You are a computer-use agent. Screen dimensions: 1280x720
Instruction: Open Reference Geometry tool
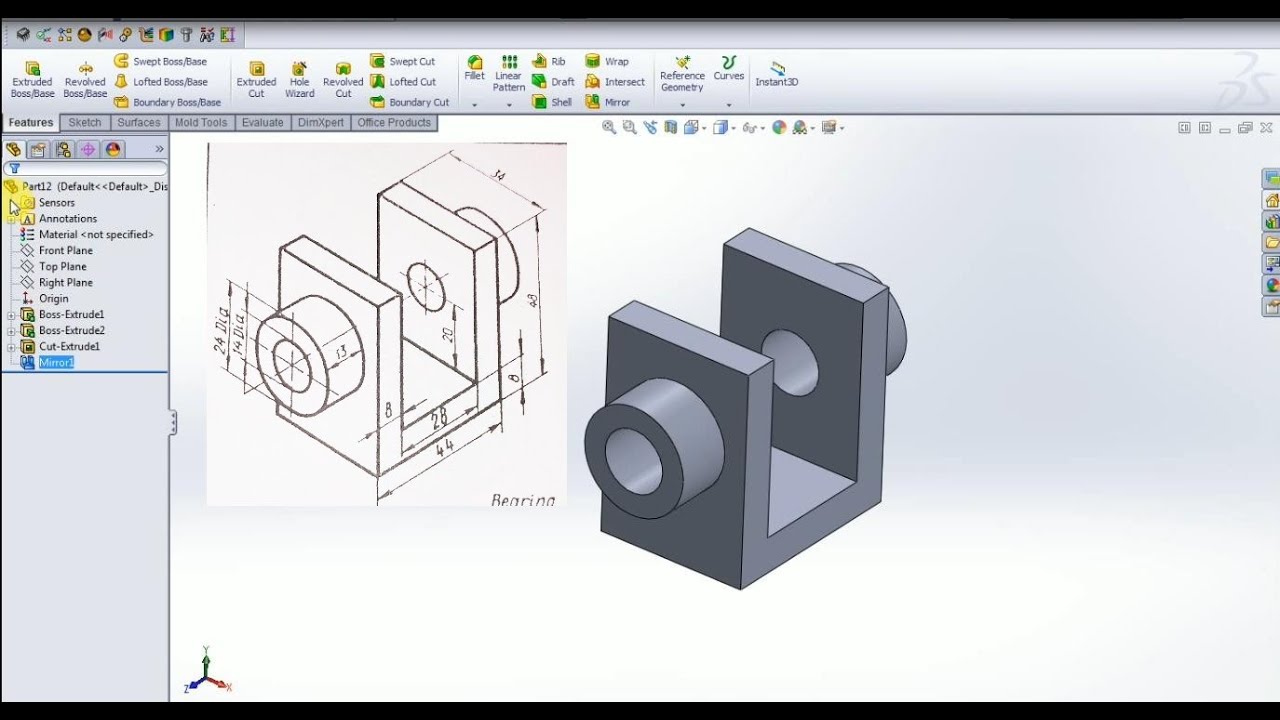click(682, 75)
